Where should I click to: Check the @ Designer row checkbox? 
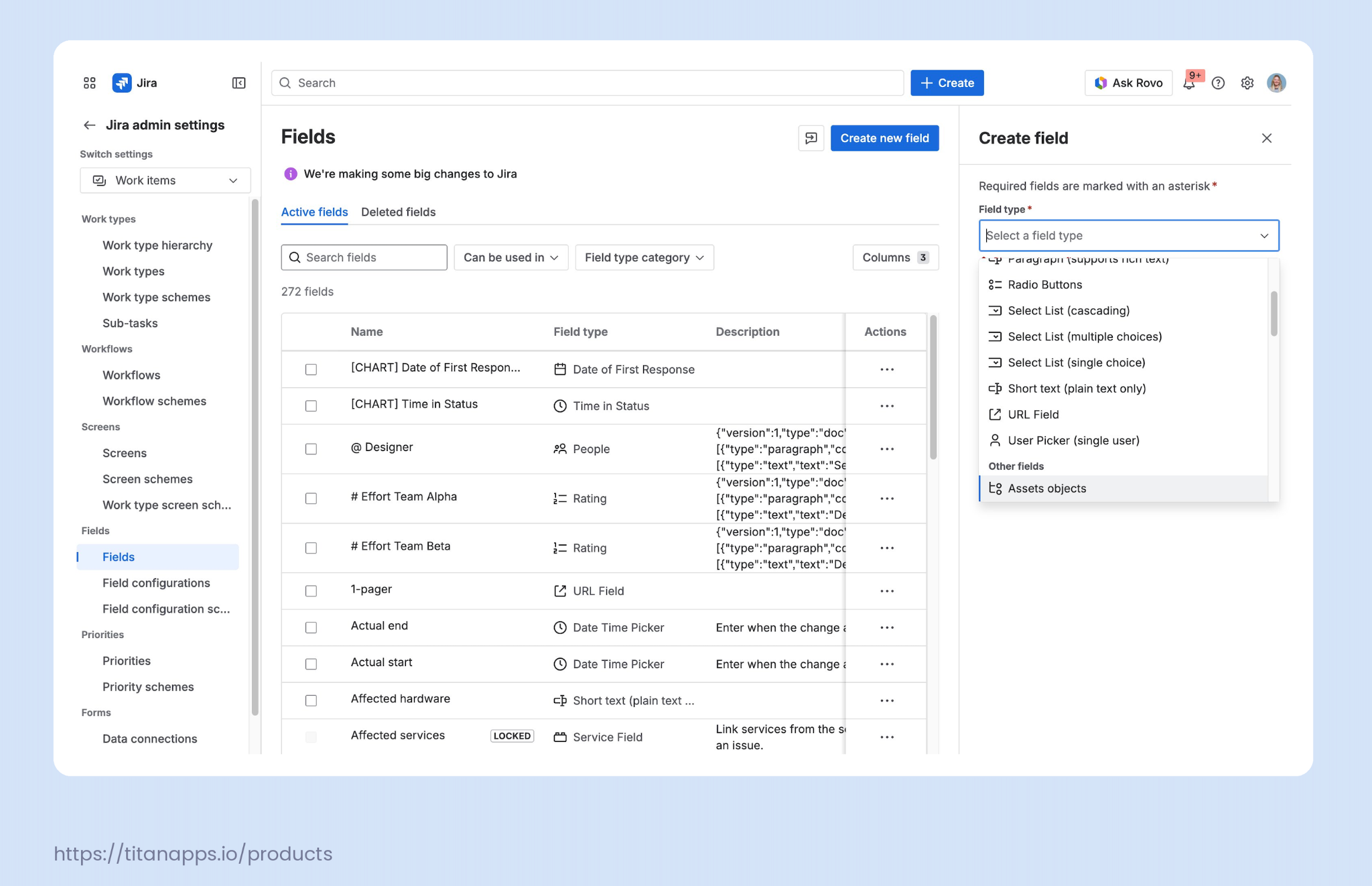point(311,449)
